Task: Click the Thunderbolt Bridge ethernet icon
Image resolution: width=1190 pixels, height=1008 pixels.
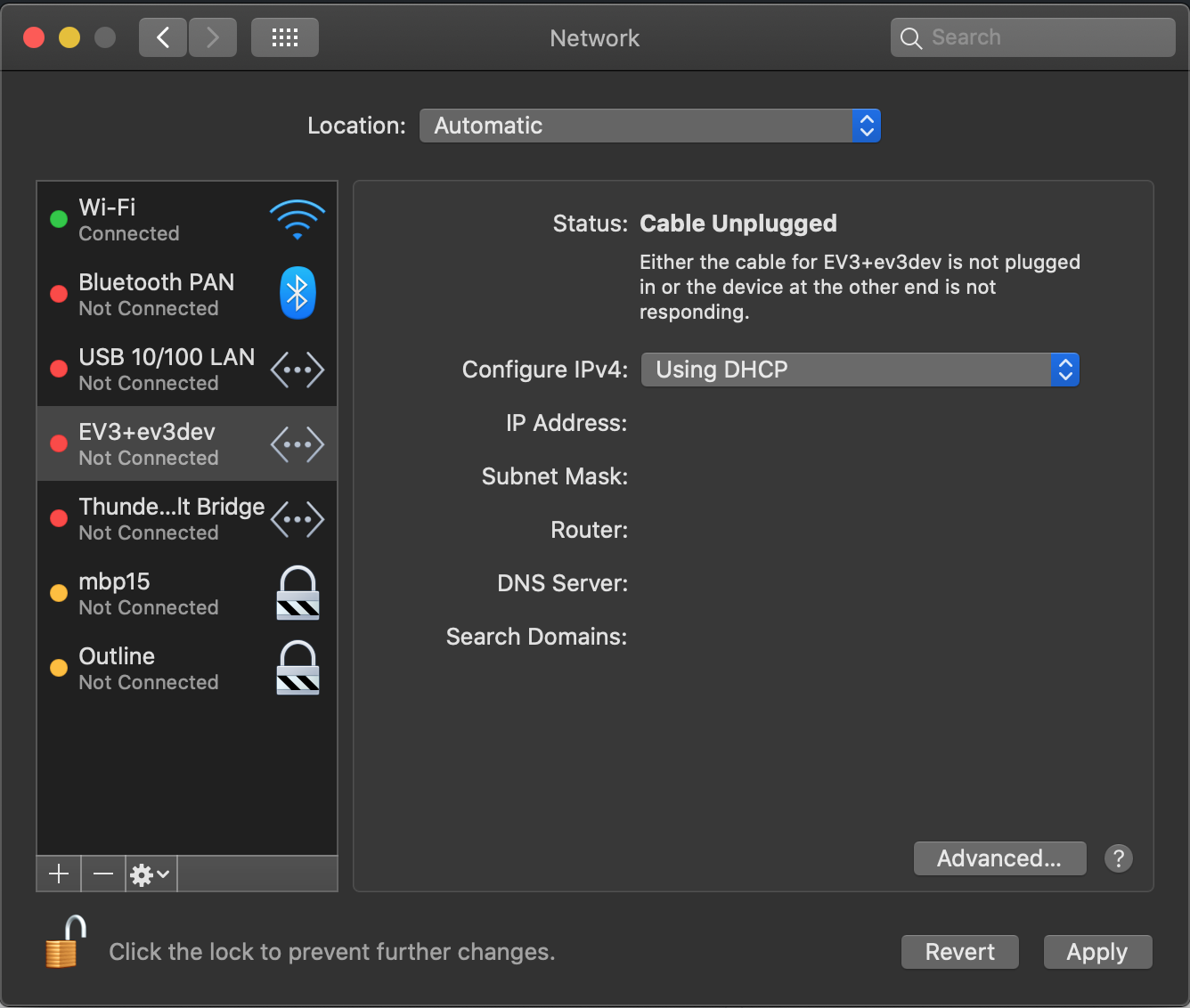Action: point(297,518)
